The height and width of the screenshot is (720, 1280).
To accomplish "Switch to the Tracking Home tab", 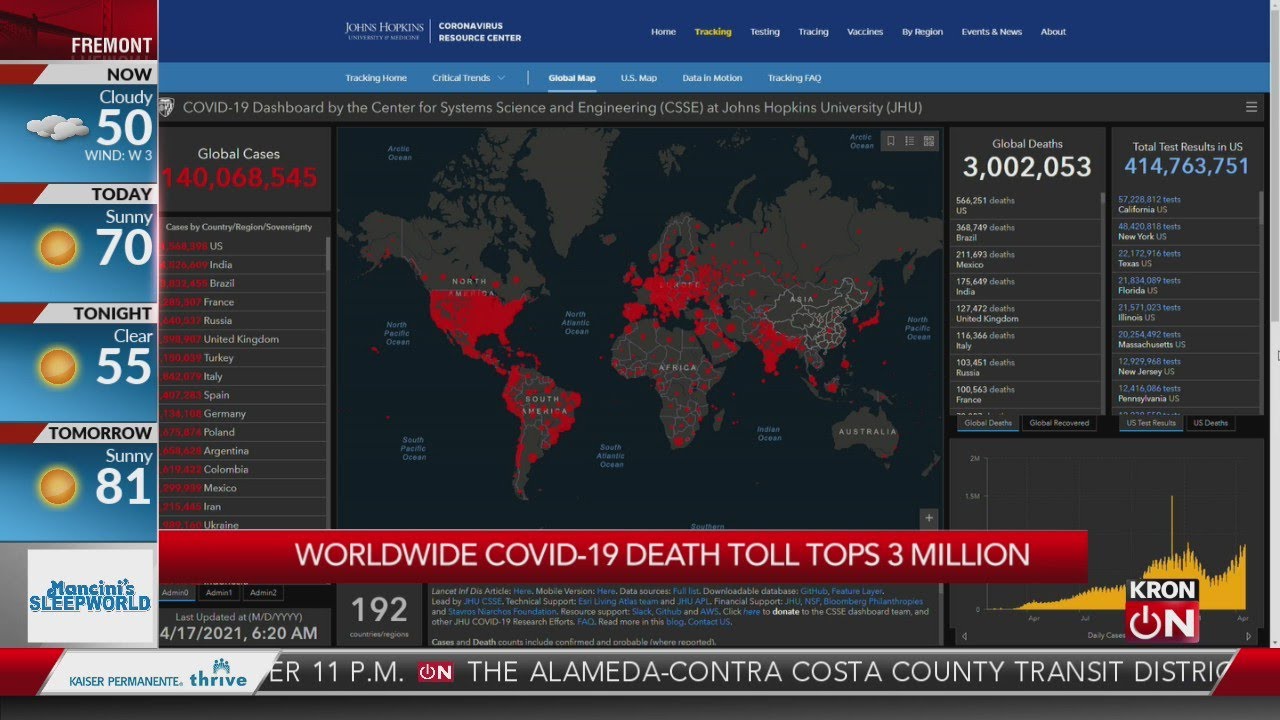I will [x=376, y=78].
